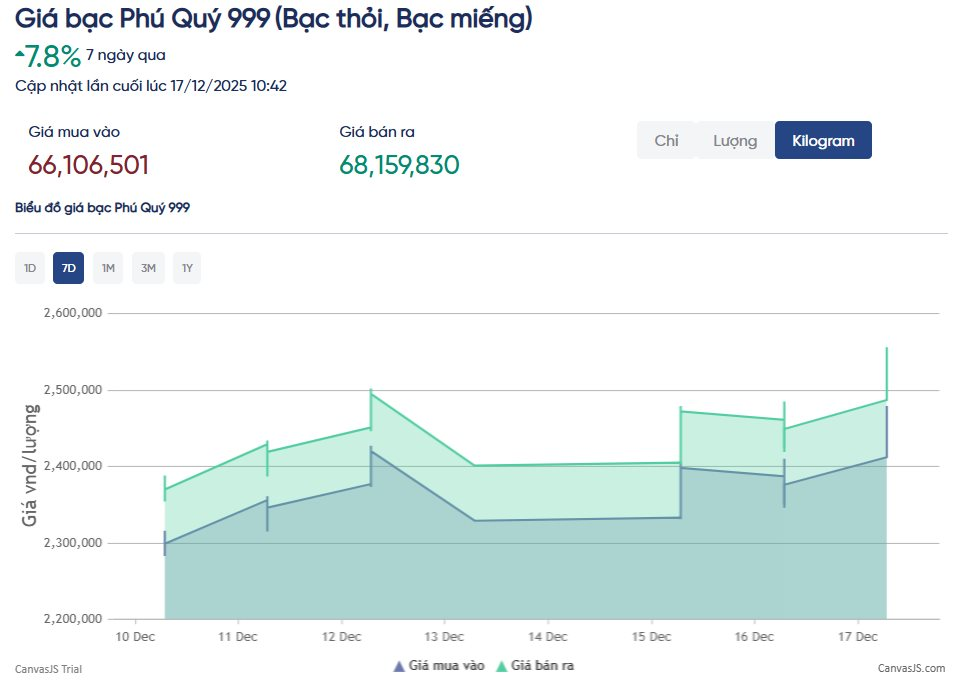This screenshot has height=684, width=954.
Task: Click the Giá bạc Phú Quý 999 page title
Action: [273, 18]
